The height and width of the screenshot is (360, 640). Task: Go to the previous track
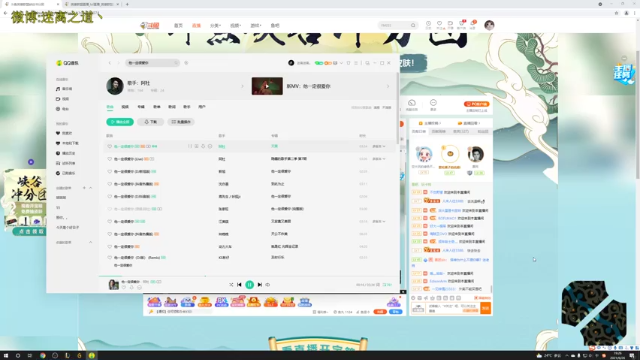239,284
